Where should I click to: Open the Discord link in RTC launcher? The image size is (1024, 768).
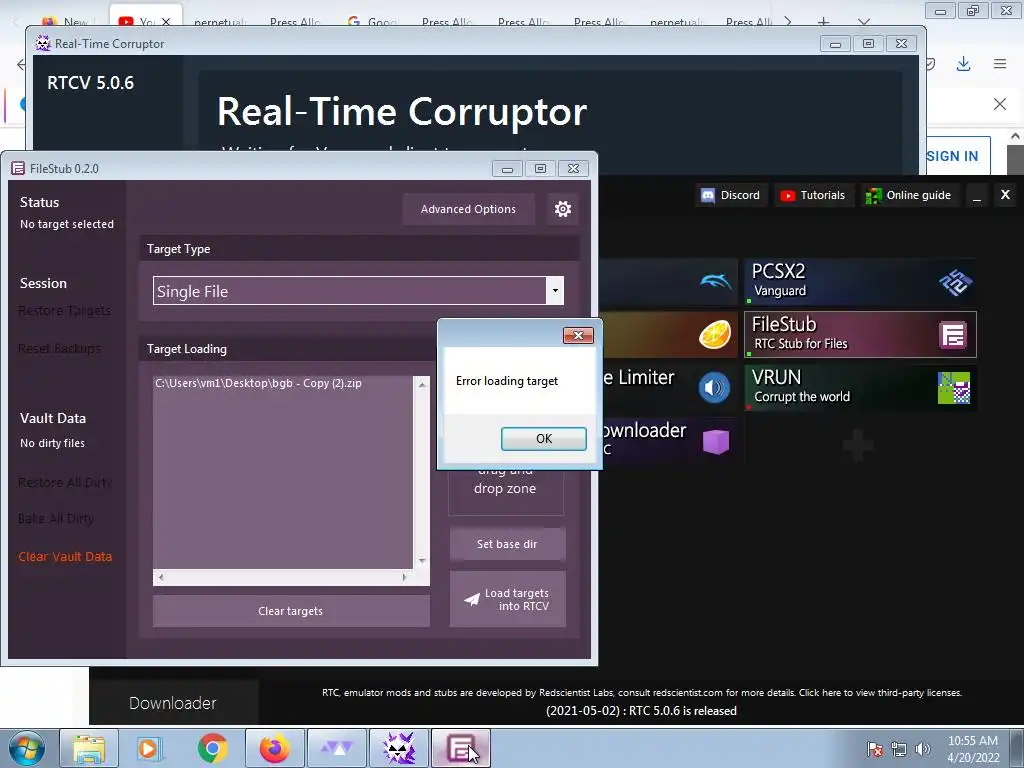tap(730, 195)
